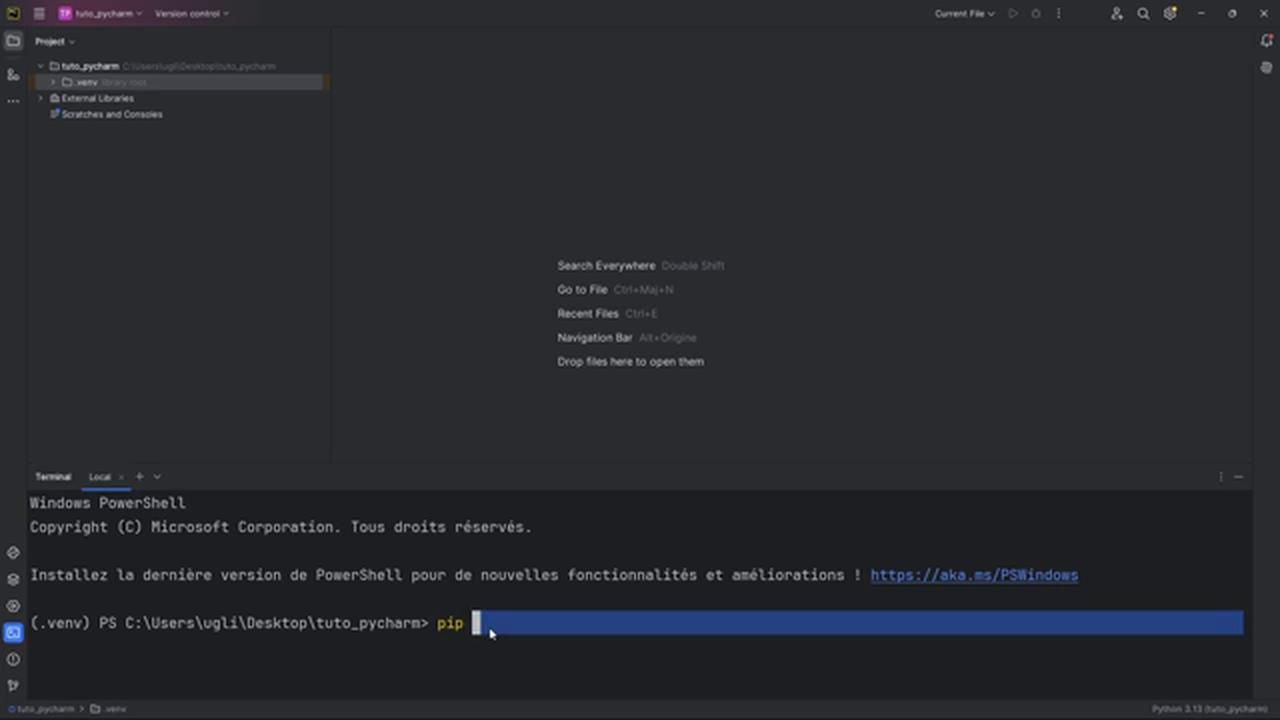
Task: Open the Problems tool window
Action: (x=13, y=659)
